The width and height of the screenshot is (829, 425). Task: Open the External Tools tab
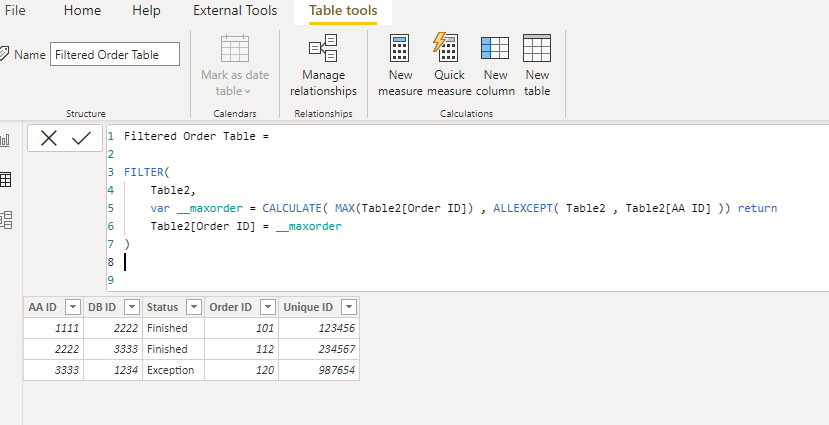tap(235, 11)
